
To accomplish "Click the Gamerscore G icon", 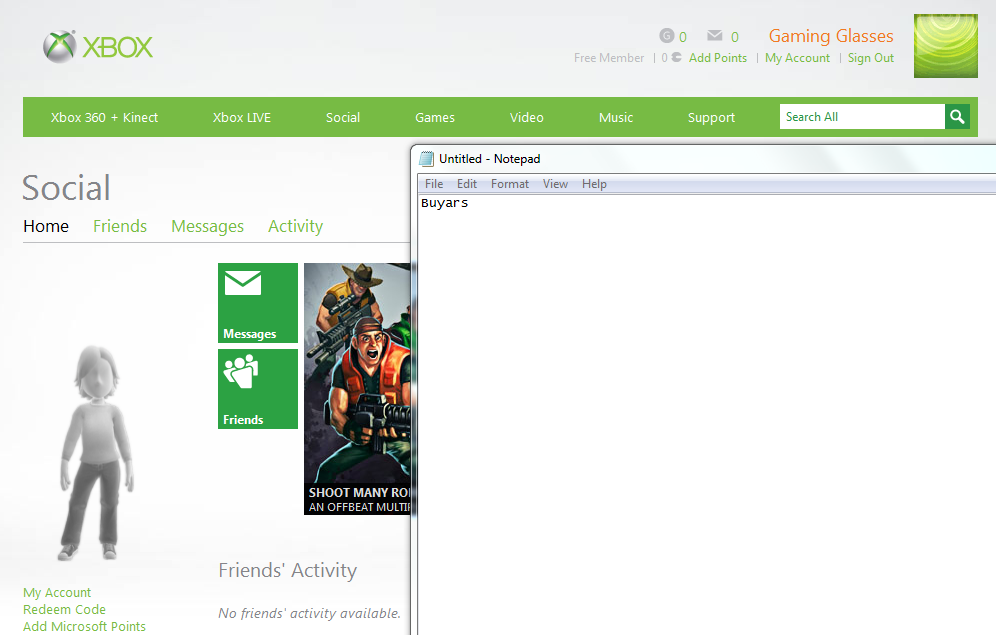I will (666, 36).
